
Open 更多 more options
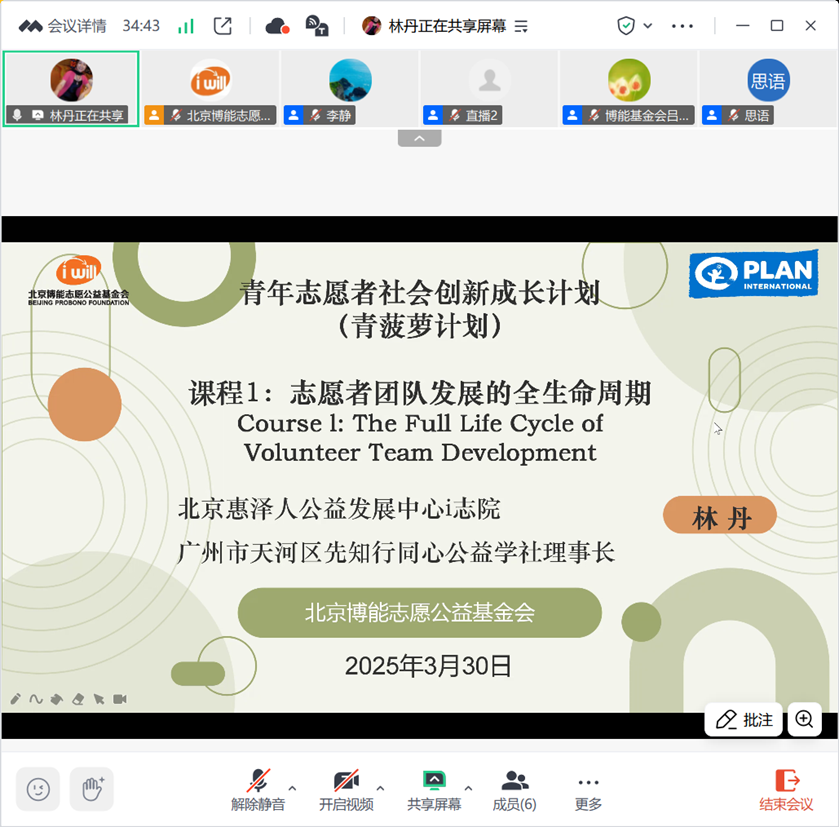(589, 790)
